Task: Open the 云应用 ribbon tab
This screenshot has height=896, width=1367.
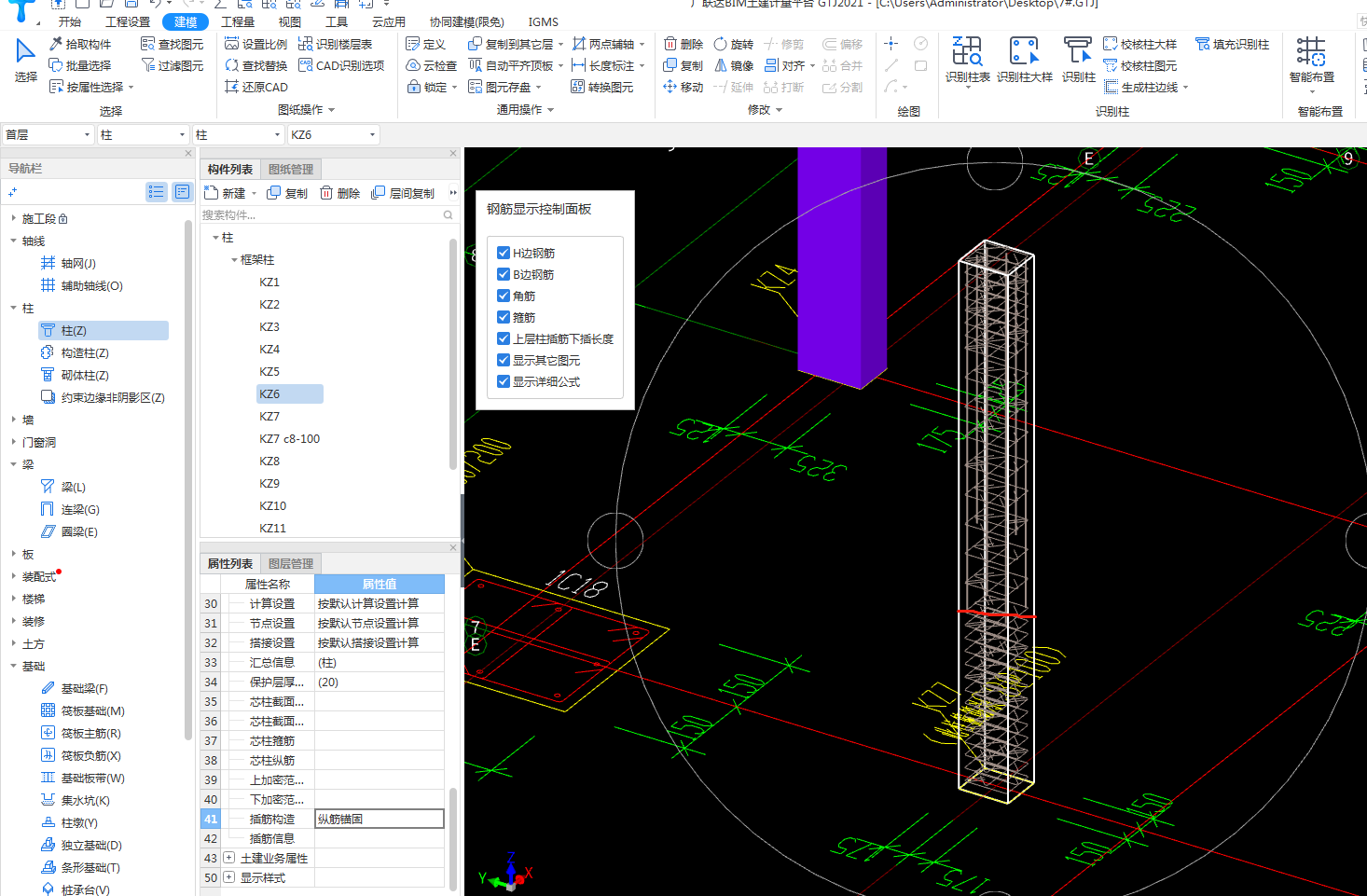Action: pyautogui.click(x=389, y=21)
